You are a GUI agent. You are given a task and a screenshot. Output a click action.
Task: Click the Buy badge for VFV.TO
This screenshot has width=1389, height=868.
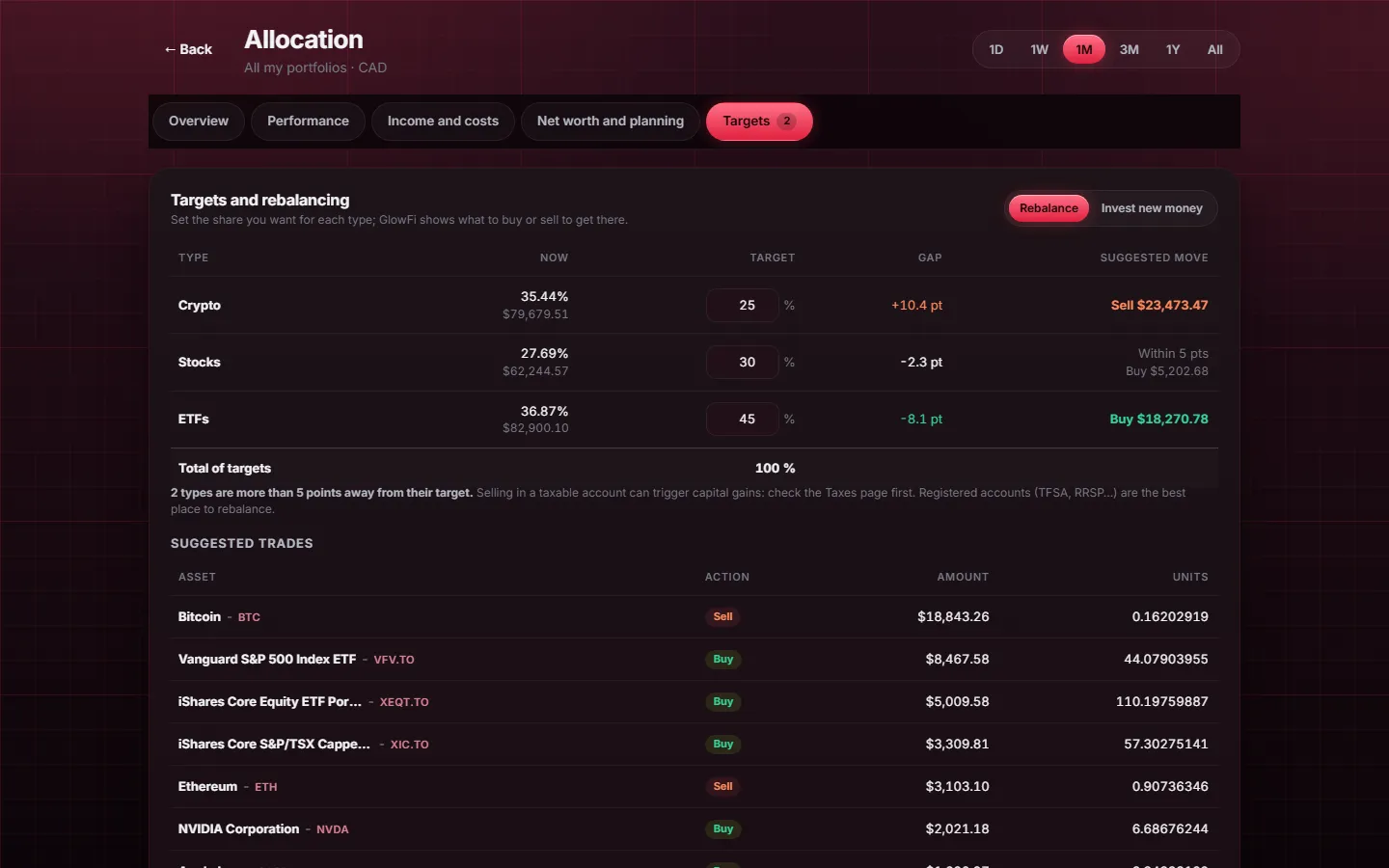tap(723, 659)
